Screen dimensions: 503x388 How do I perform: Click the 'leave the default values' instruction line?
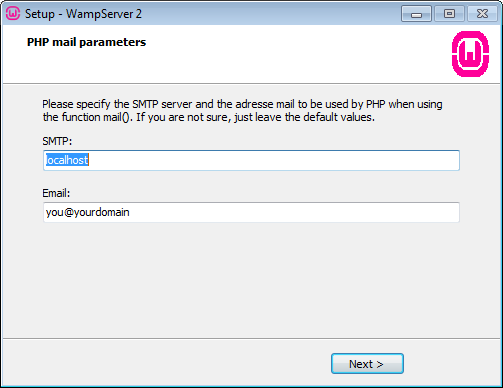pyautogui.click(x=209, y=117)
